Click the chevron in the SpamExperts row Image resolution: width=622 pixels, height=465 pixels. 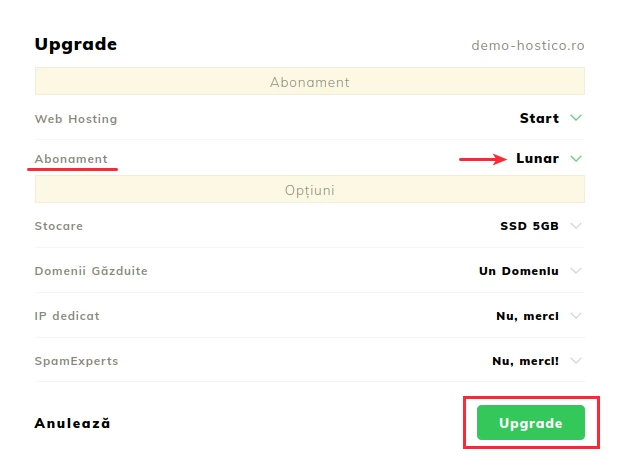tap(575, 361)
